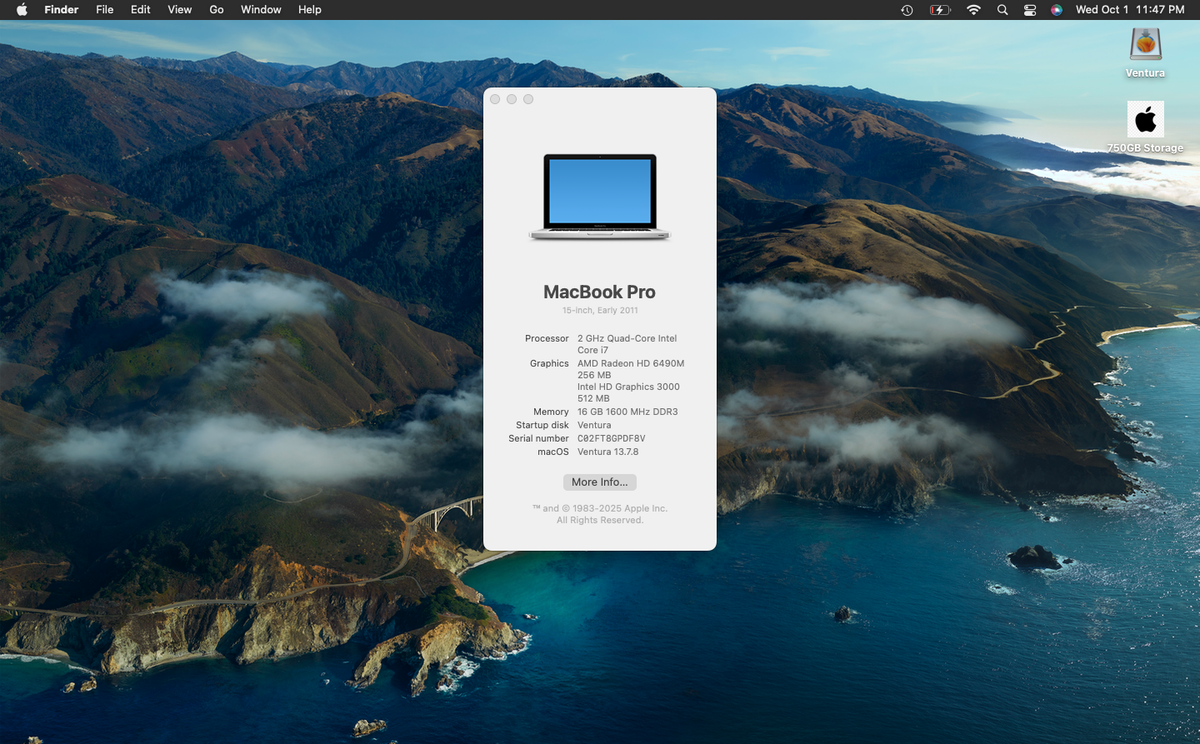
Task: Open the View menu
Action: (x=180, y=9)
